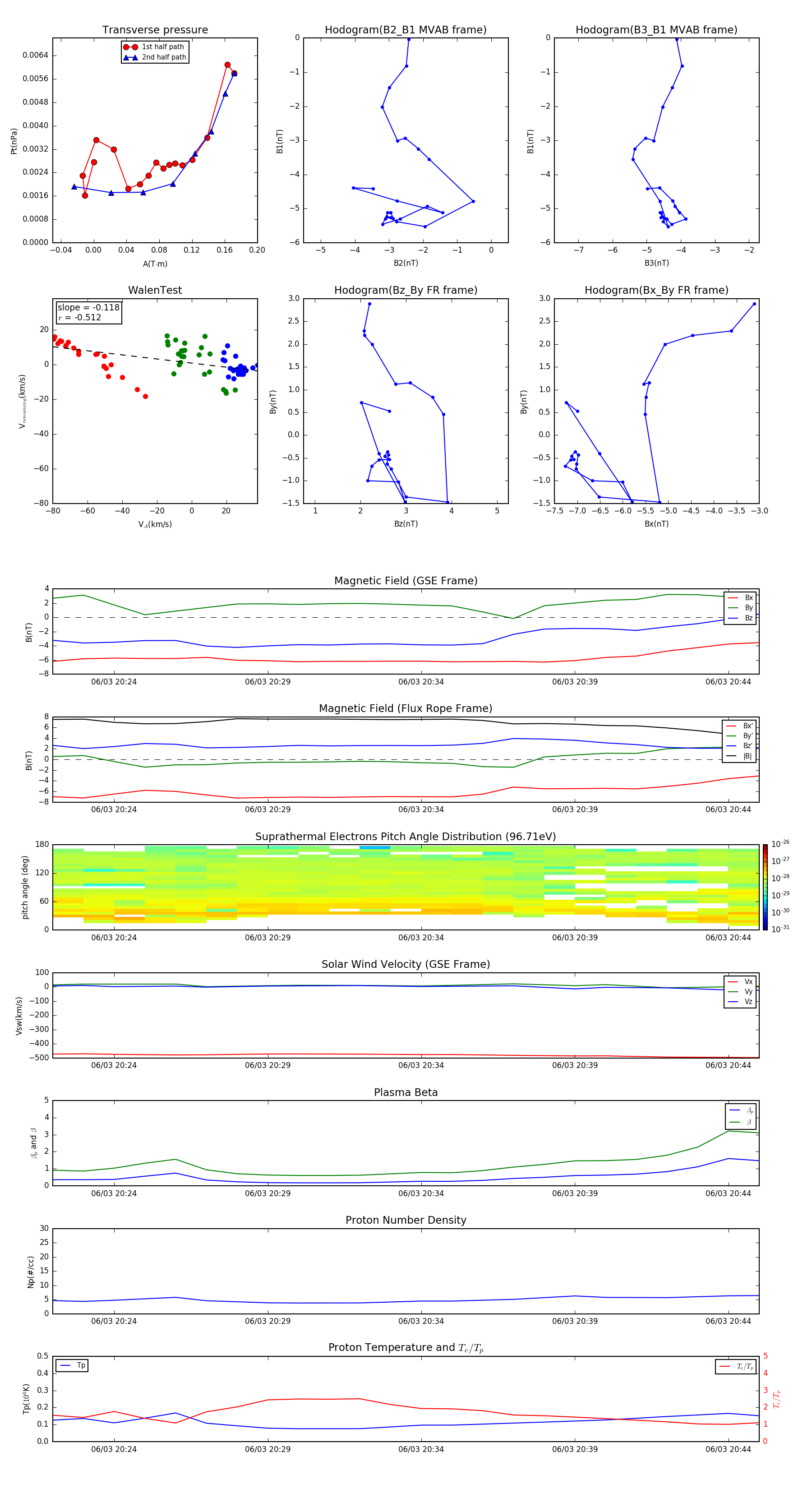Screen dimensions: 812x1489
Task: Click the "Bx'" entry in Flux Rope legend
Action: point(740,726)
